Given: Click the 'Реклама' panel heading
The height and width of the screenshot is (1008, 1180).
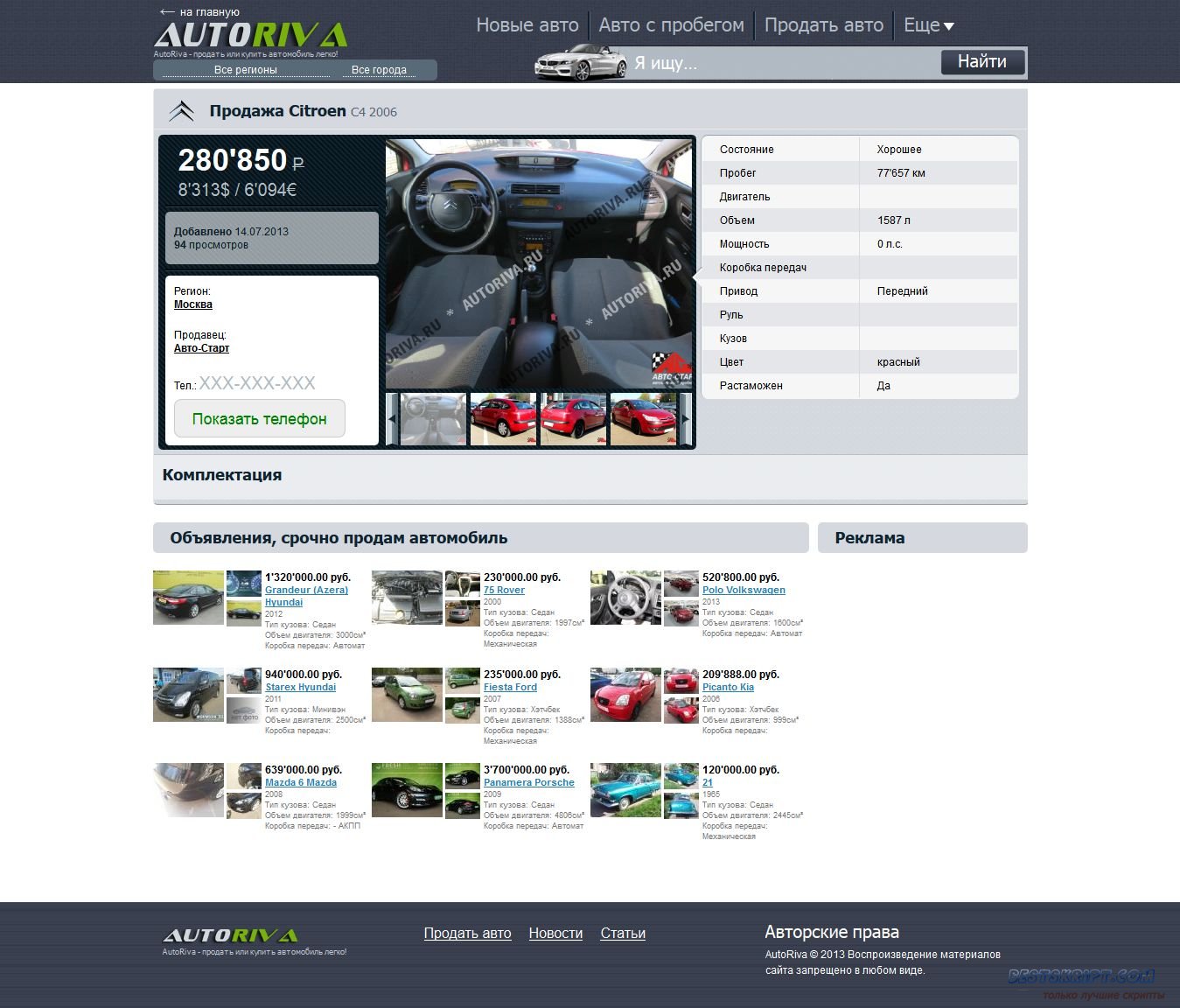Looking at the screenshot, I should pyautogui.click(x=869, y=538).
